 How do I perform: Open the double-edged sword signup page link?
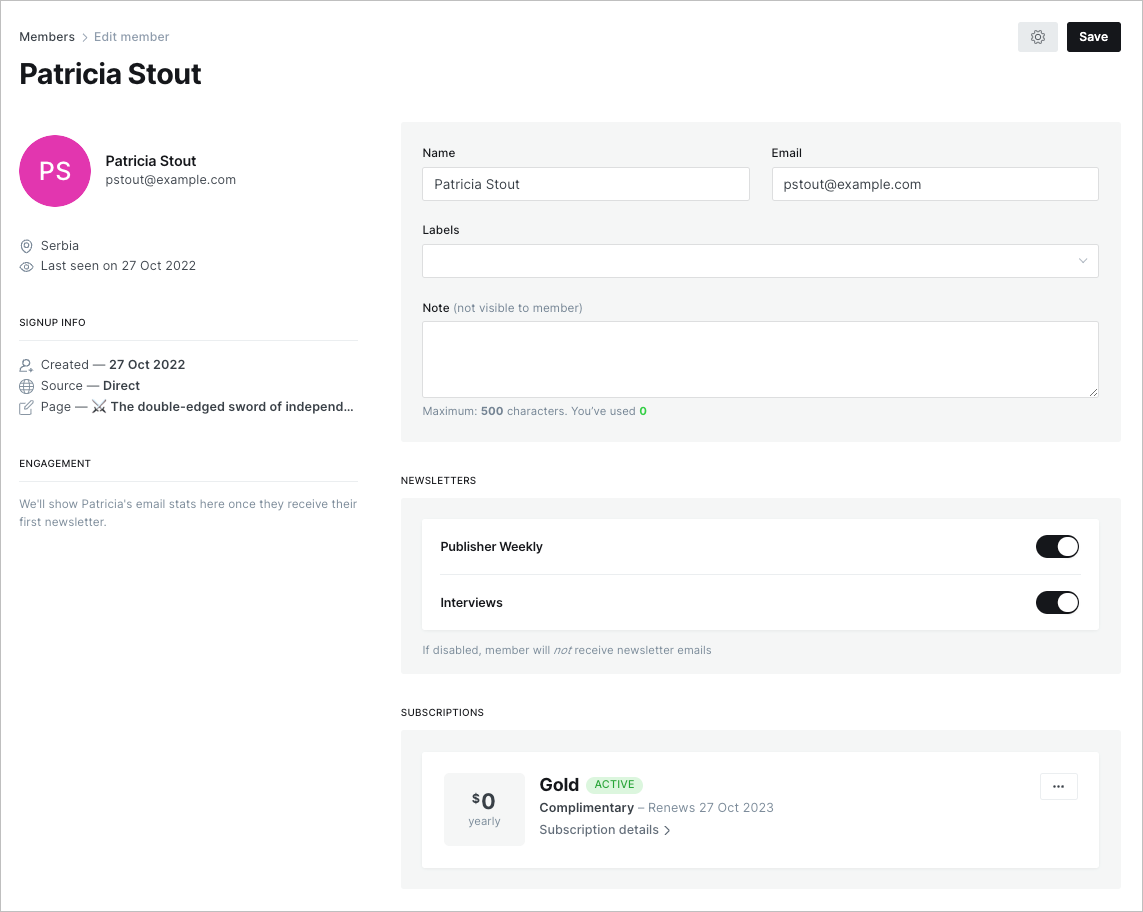[x=231, y=407]
